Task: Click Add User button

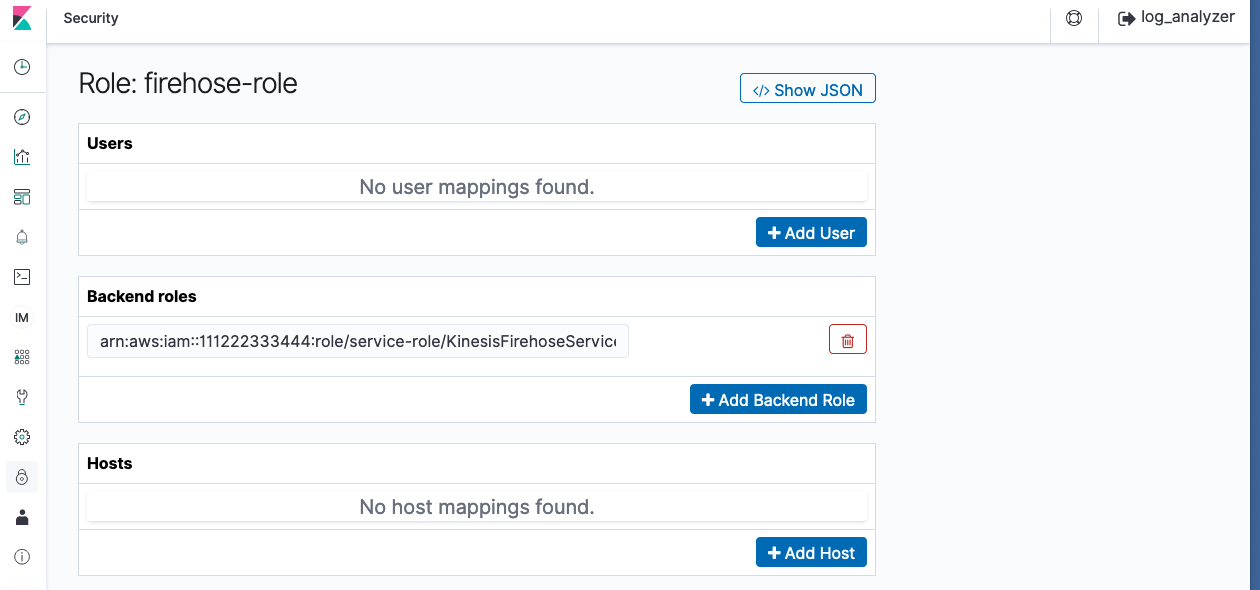Action: click(811, 233)
